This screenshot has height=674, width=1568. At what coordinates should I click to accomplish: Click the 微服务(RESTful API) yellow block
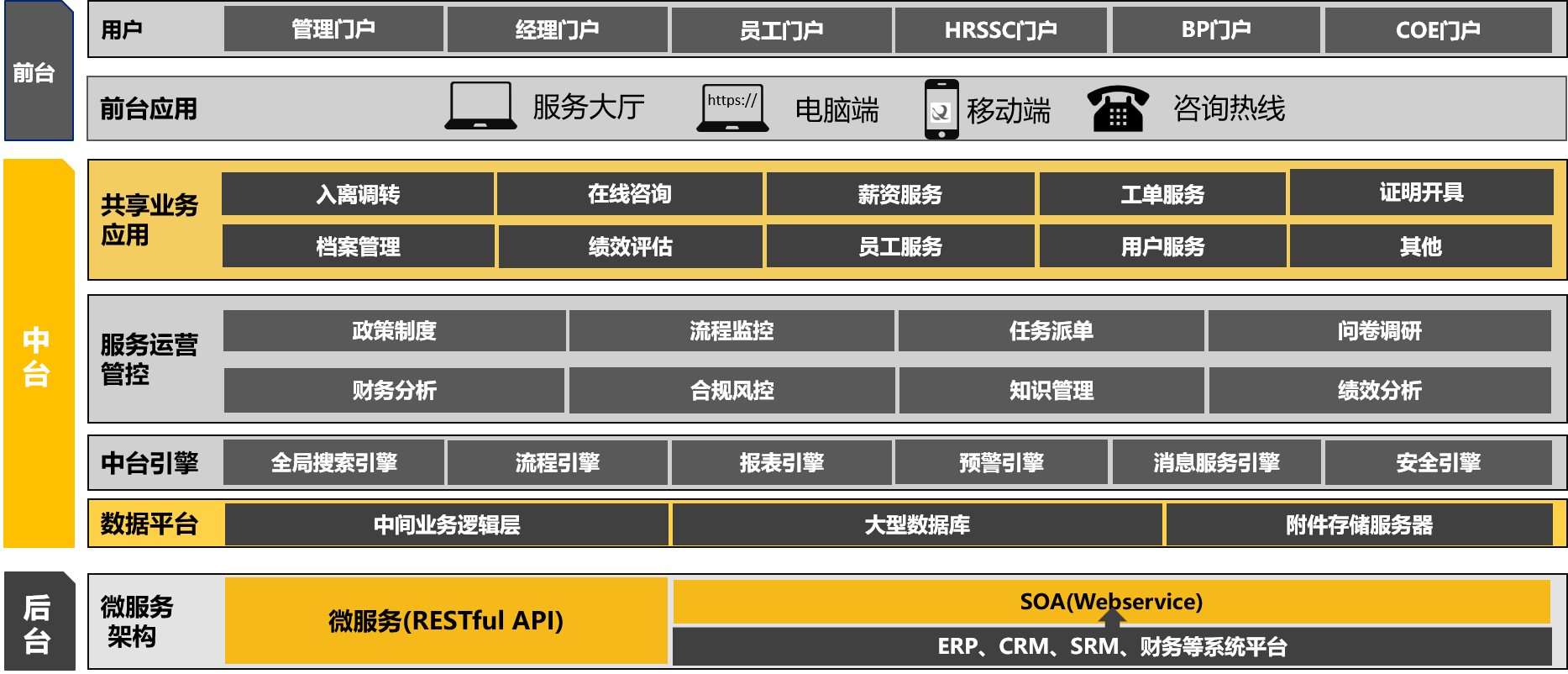[446, 620]
